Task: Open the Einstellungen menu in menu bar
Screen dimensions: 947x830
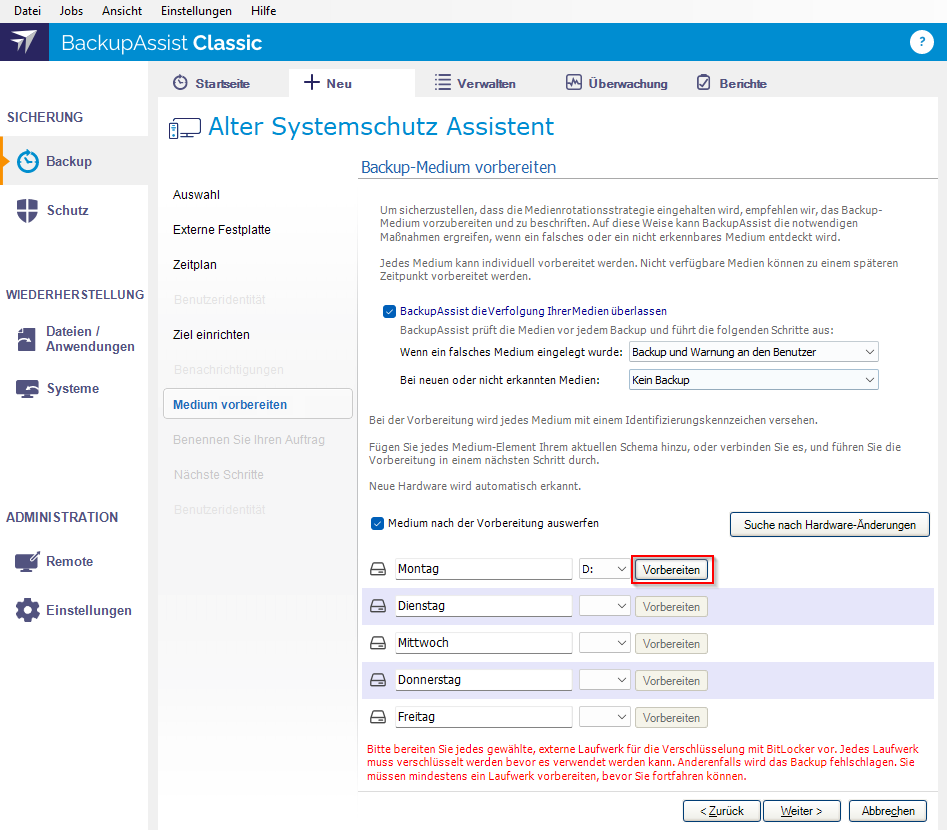Action: point(196,11)
